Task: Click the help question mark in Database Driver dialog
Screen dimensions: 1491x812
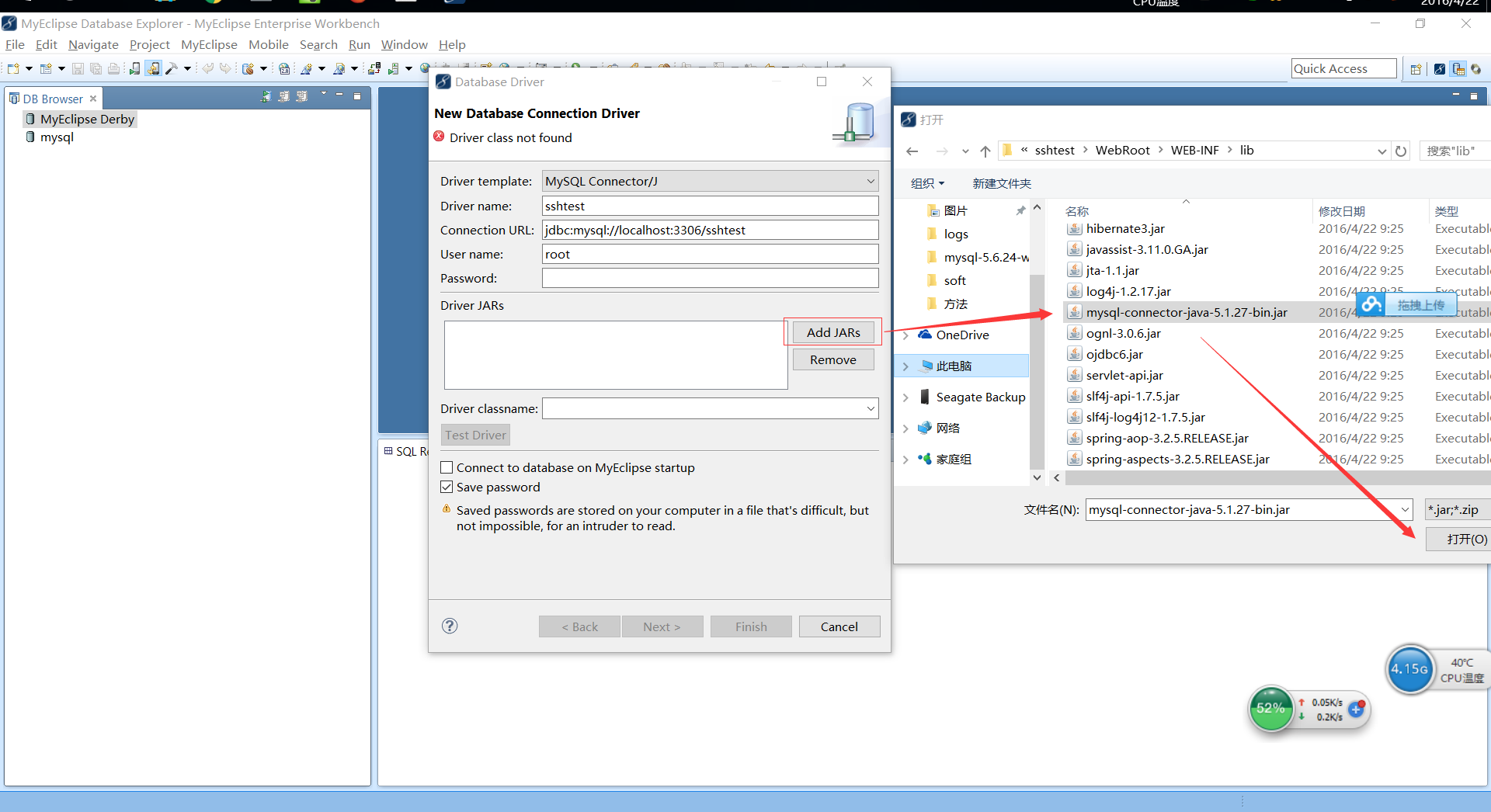Action: (x=450, y=626)
